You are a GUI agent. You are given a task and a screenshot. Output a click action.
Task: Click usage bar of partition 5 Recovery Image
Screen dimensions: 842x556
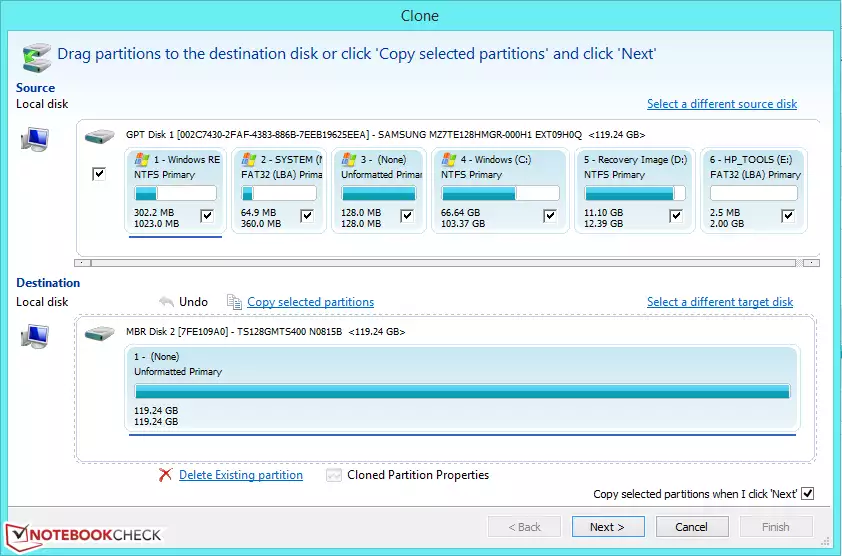click(x=635, y=193)
